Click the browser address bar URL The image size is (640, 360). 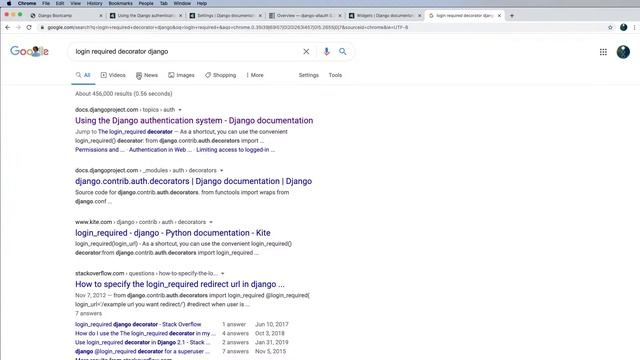(227, 27)
